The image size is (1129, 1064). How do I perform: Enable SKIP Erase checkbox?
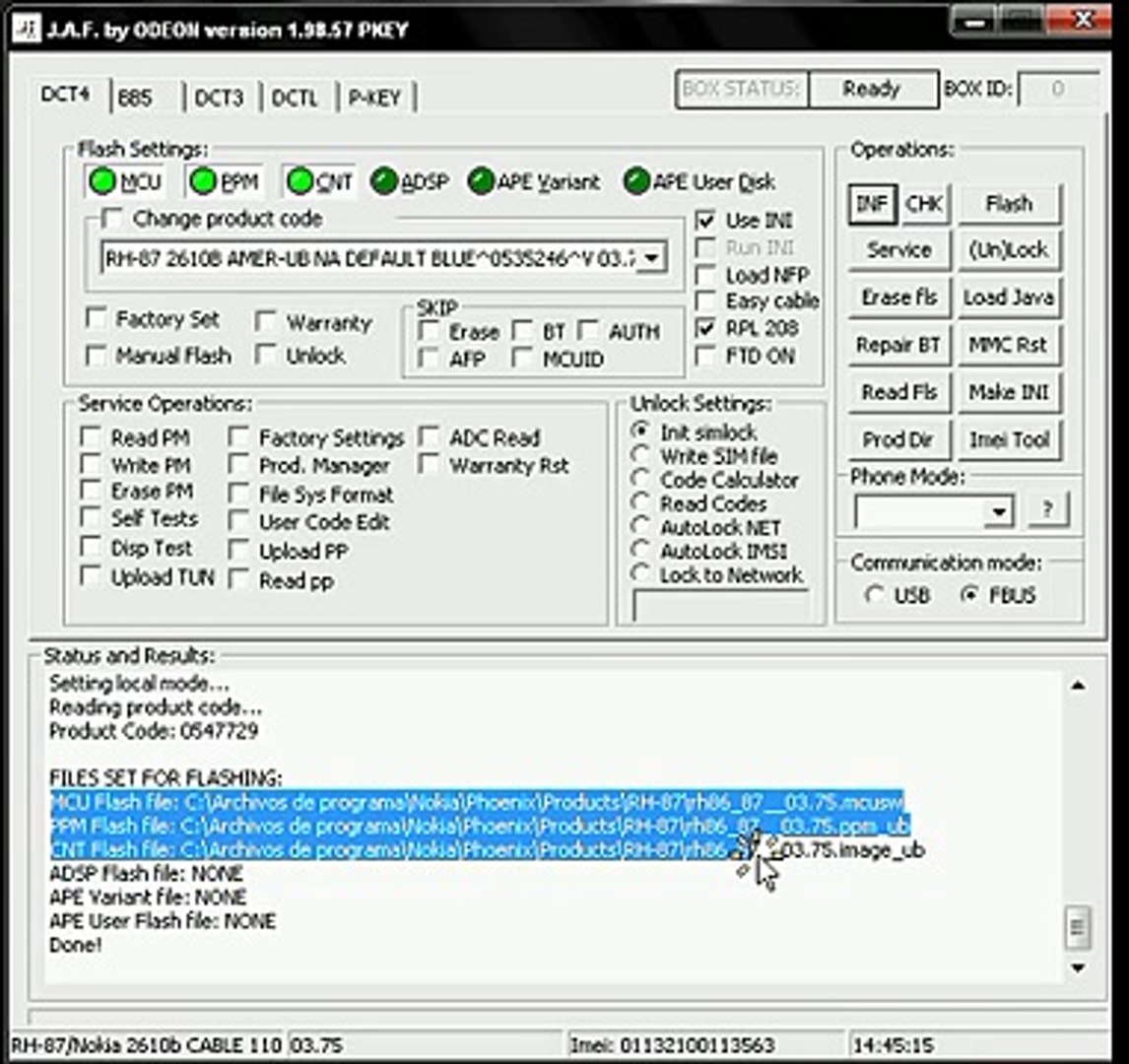tap(430, 331)
